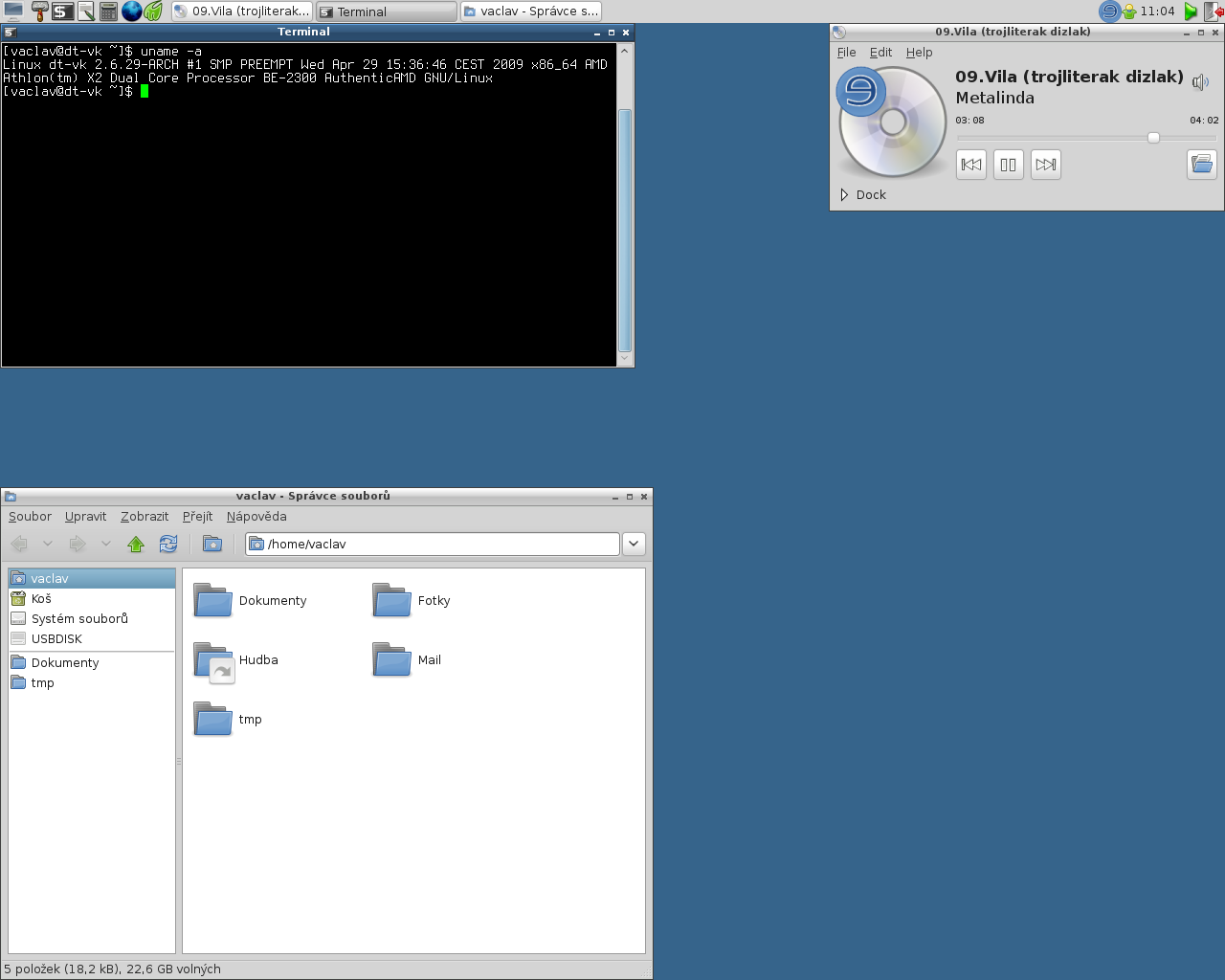Open the blue globe web browser launcher
Image resolution: width=1225 pixels, height=980 pixels.
131,11
